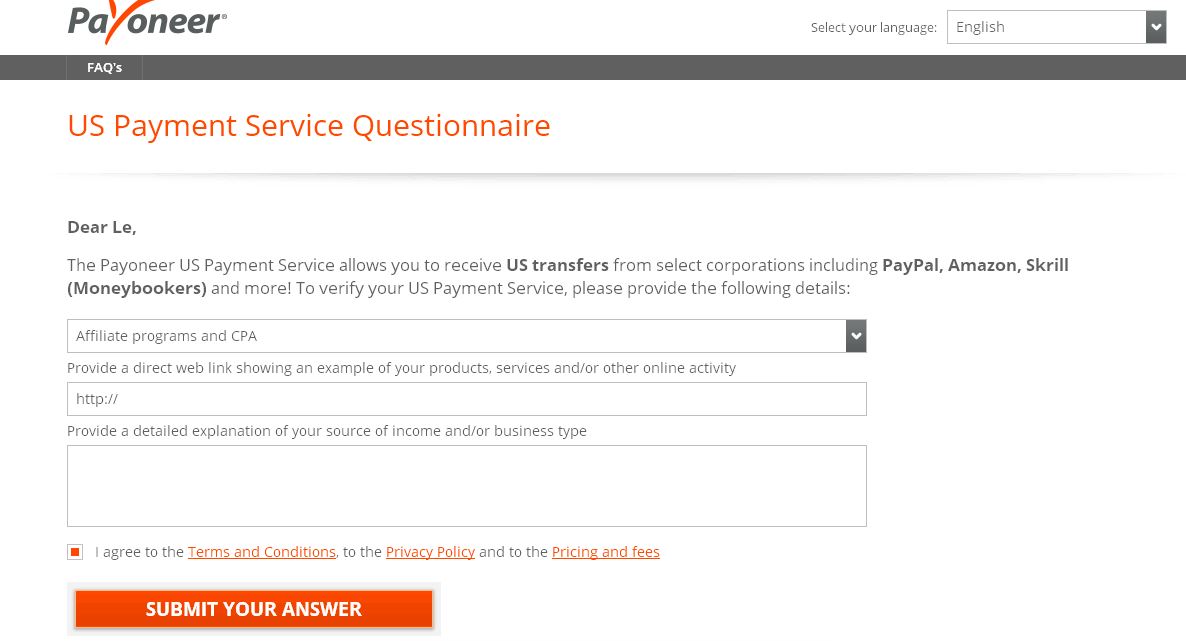The width and height of the screenshot is (1186, 641).
Task: Open the Terms and Conditions link
Action: 262,552
